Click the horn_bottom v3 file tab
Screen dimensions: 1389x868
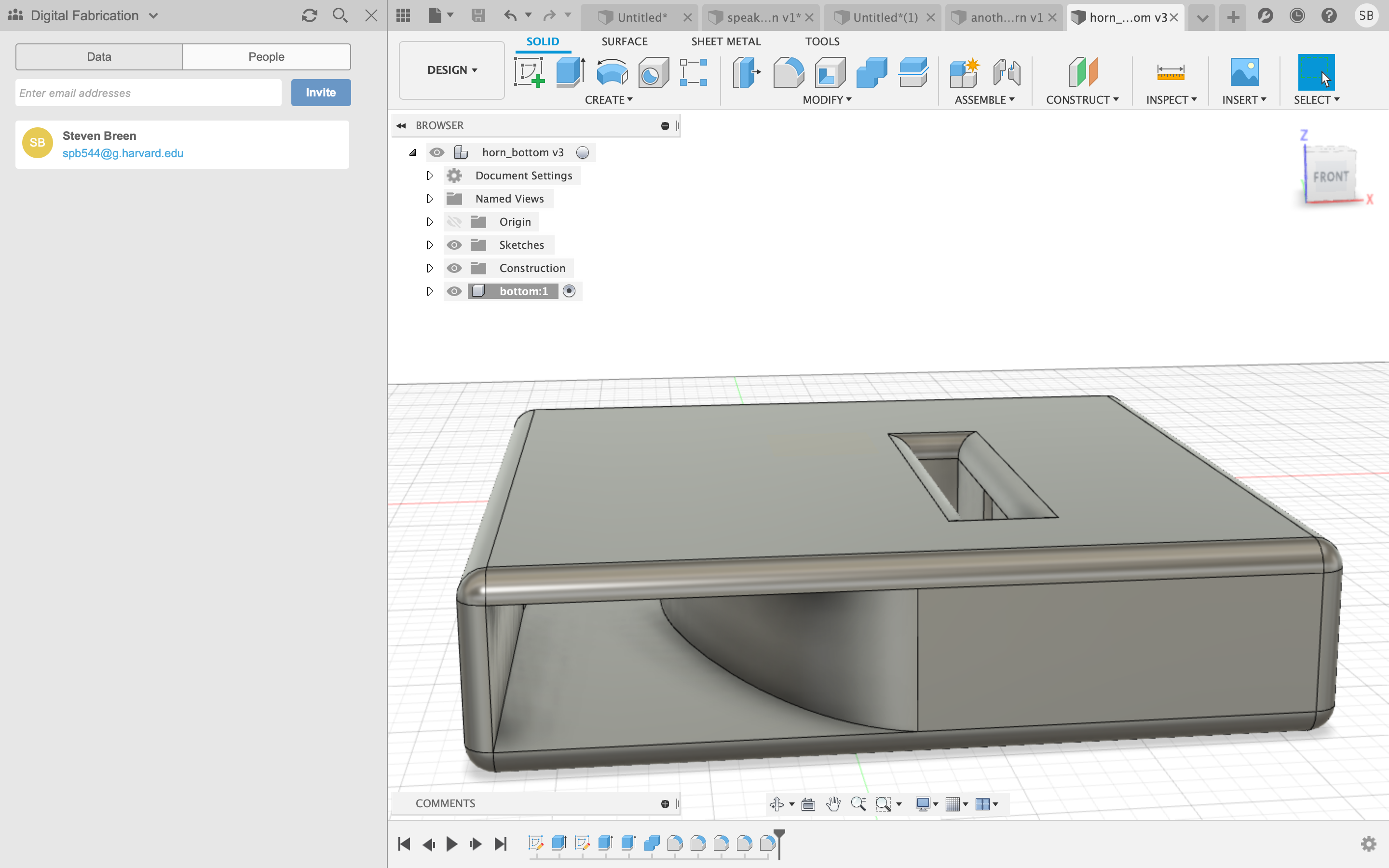pos(1121,15)
